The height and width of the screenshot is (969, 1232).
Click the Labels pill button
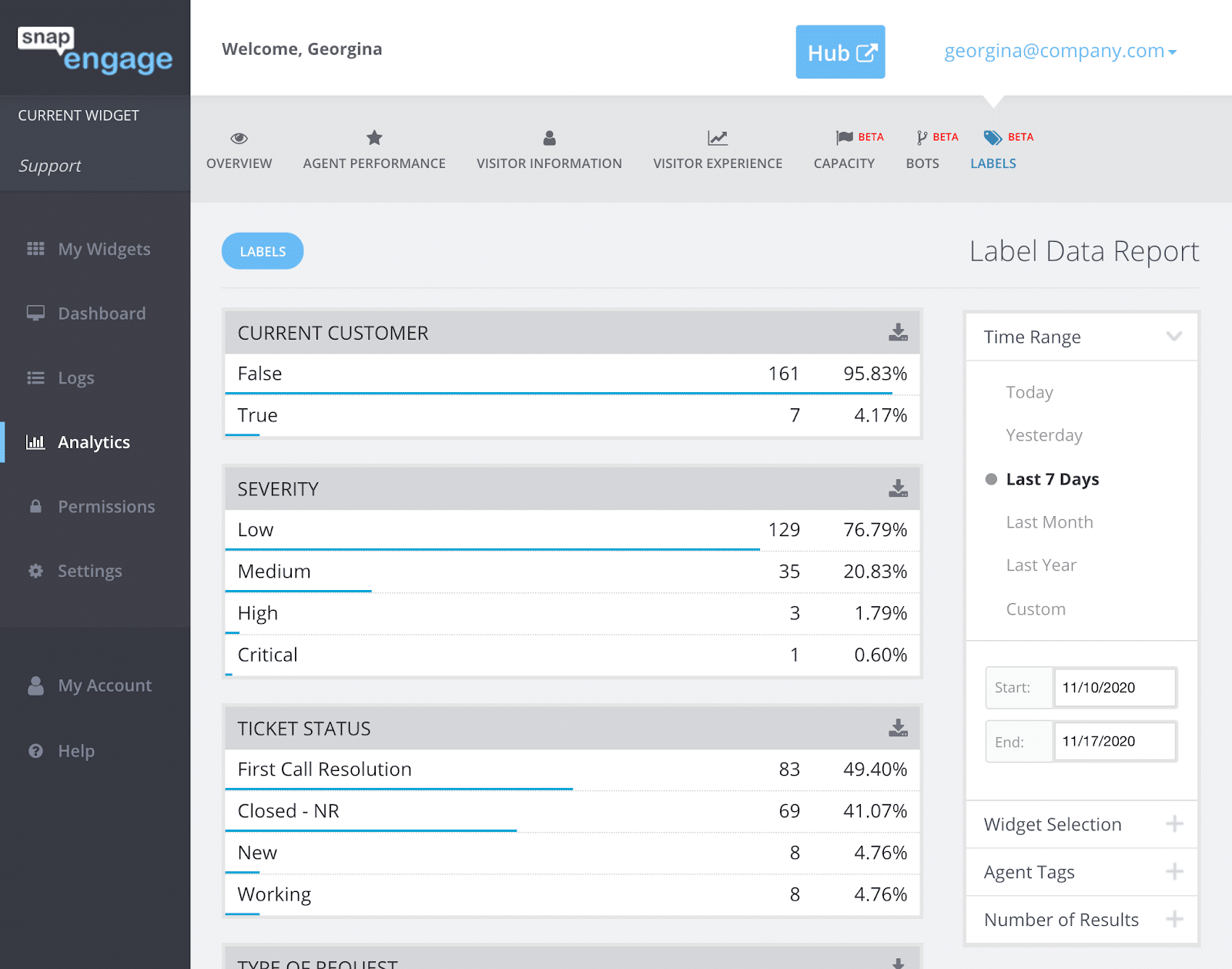[262, 250]
